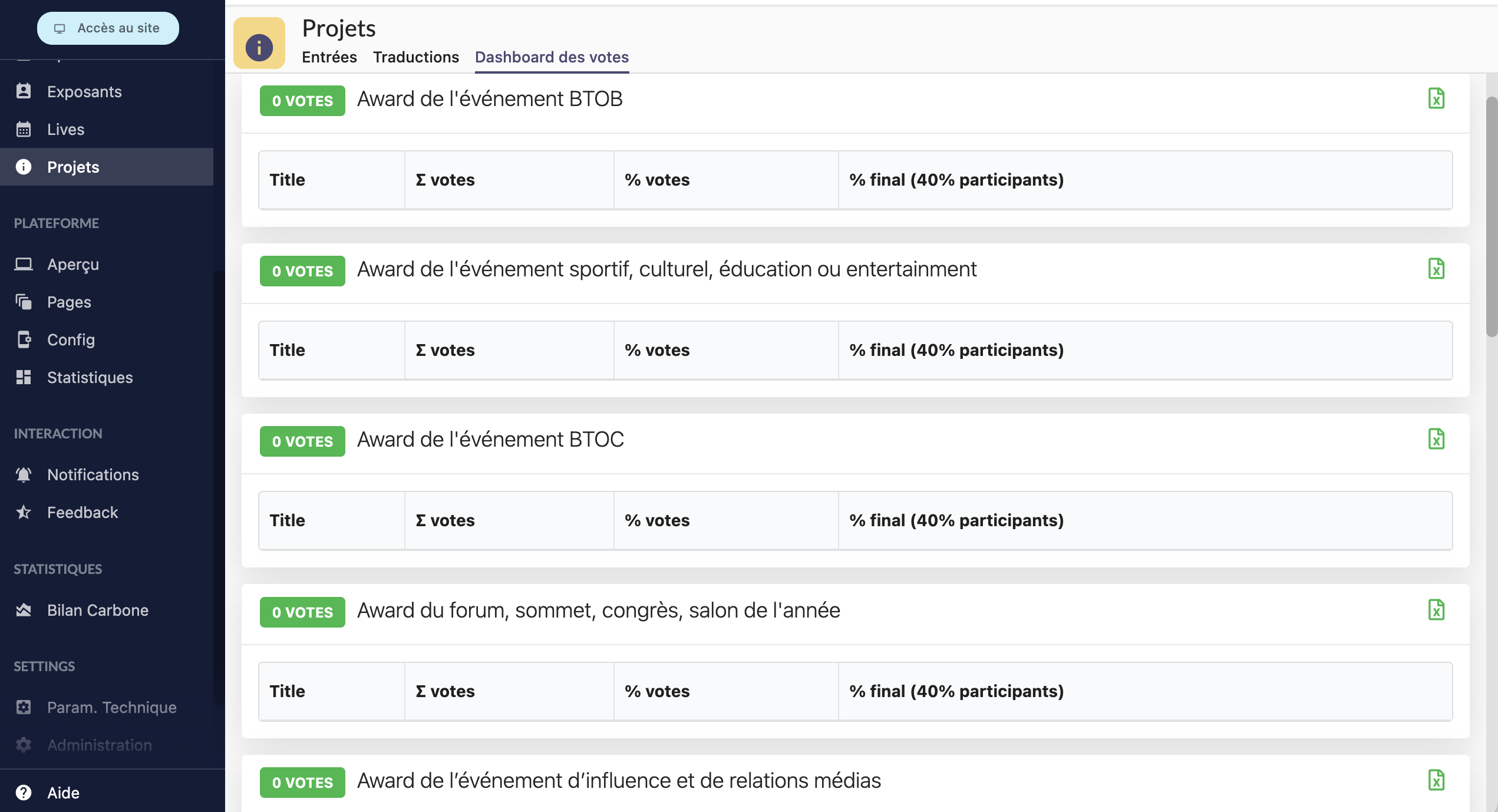Click the Aide question mark icon

[24, 793]
